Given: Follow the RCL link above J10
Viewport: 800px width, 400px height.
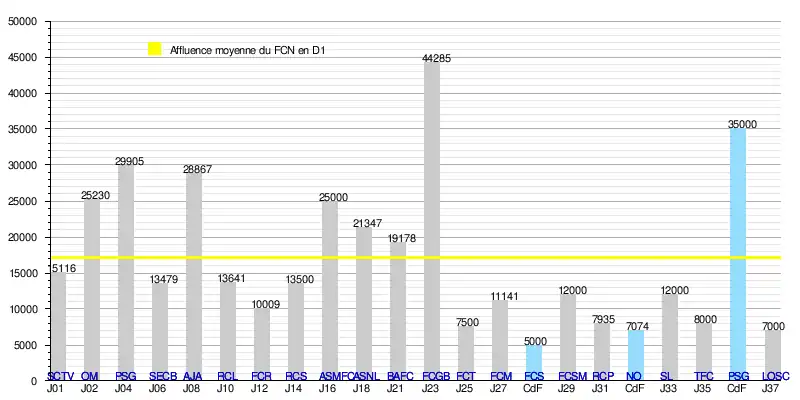Looking at the screenshot, I should (x=227, y=376).
